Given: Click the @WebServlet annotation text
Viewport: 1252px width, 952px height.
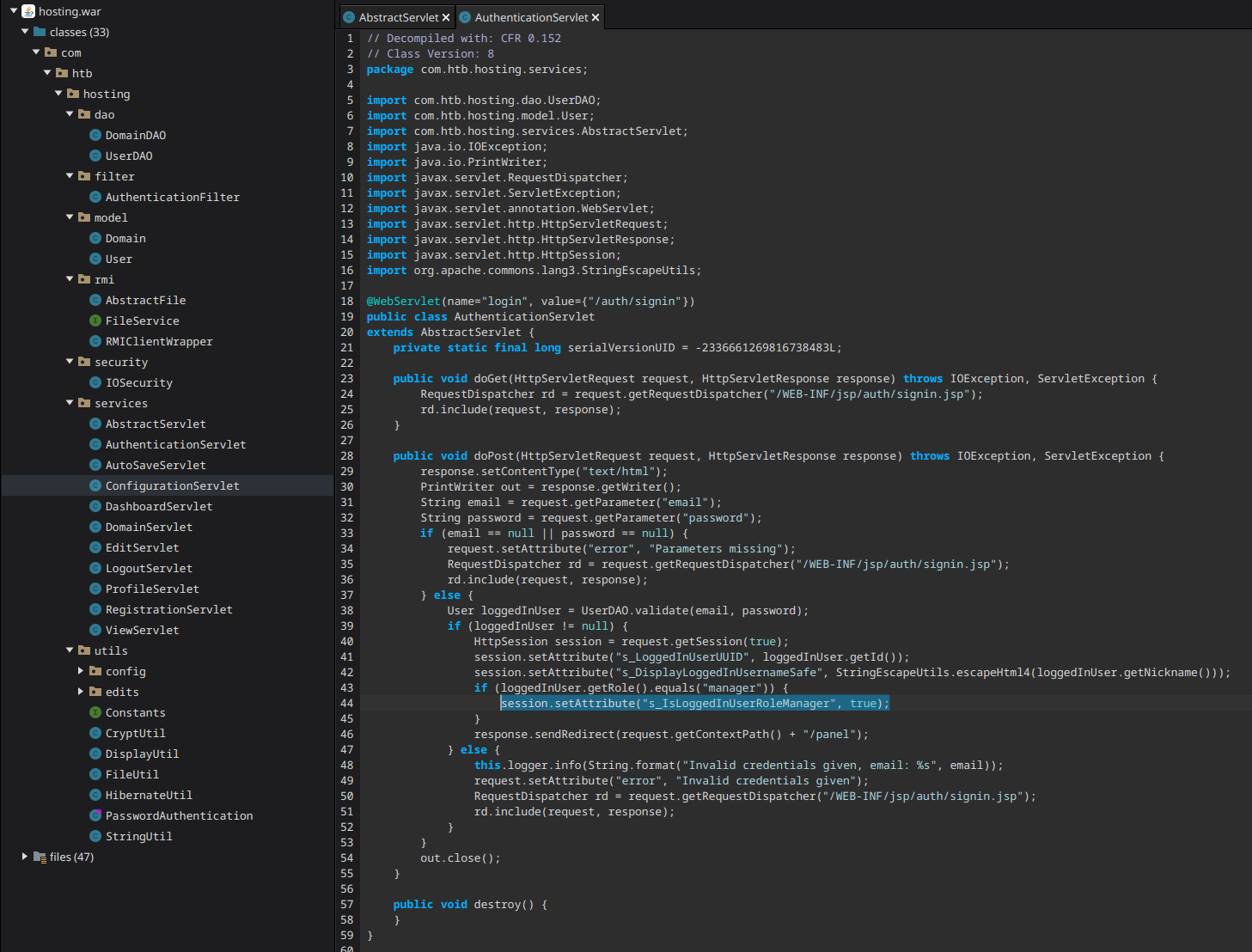Looking at the screenshot, I should click(x=403, y=301).
